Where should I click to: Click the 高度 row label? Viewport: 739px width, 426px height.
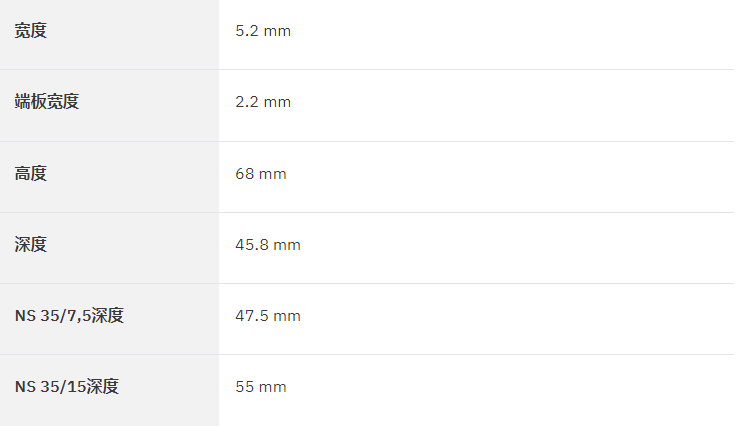click(x=31, y=173)
